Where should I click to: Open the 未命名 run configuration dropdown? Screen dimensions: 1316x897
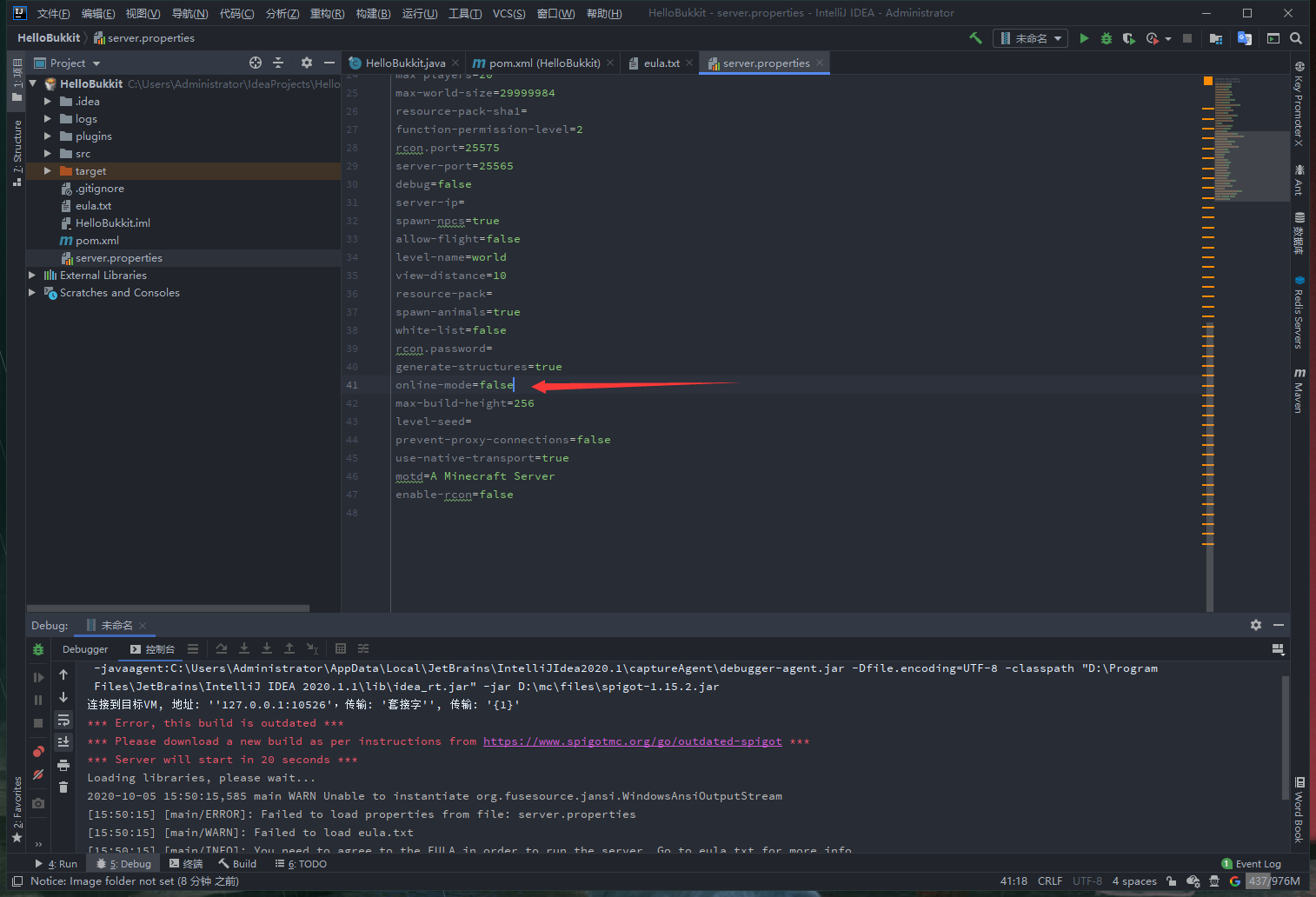pos(1031,38)
